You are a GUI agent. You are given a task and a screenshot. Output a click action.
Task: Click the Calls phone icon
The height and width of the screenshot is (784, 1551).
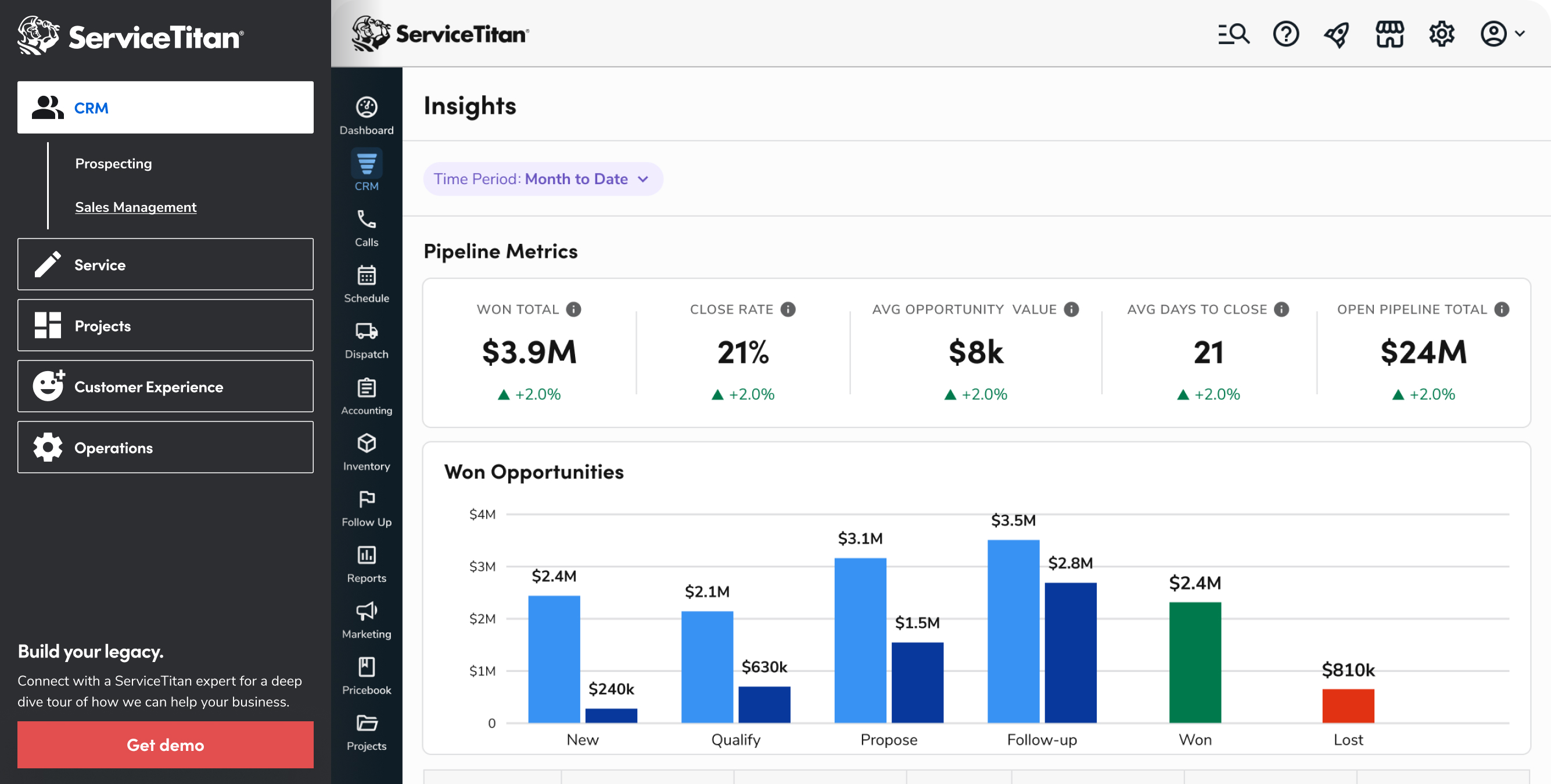tap(366, 220)
